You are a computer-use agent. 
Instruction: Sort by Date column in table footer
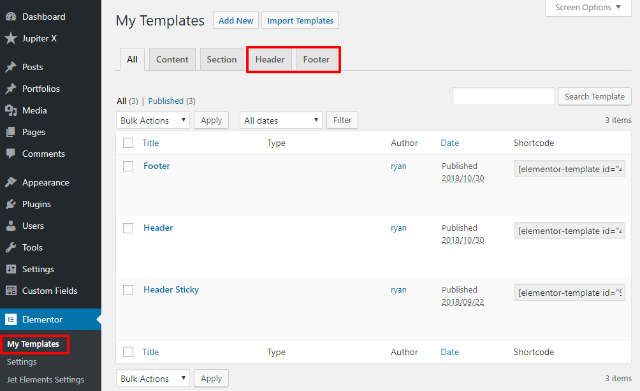[450, 352]
